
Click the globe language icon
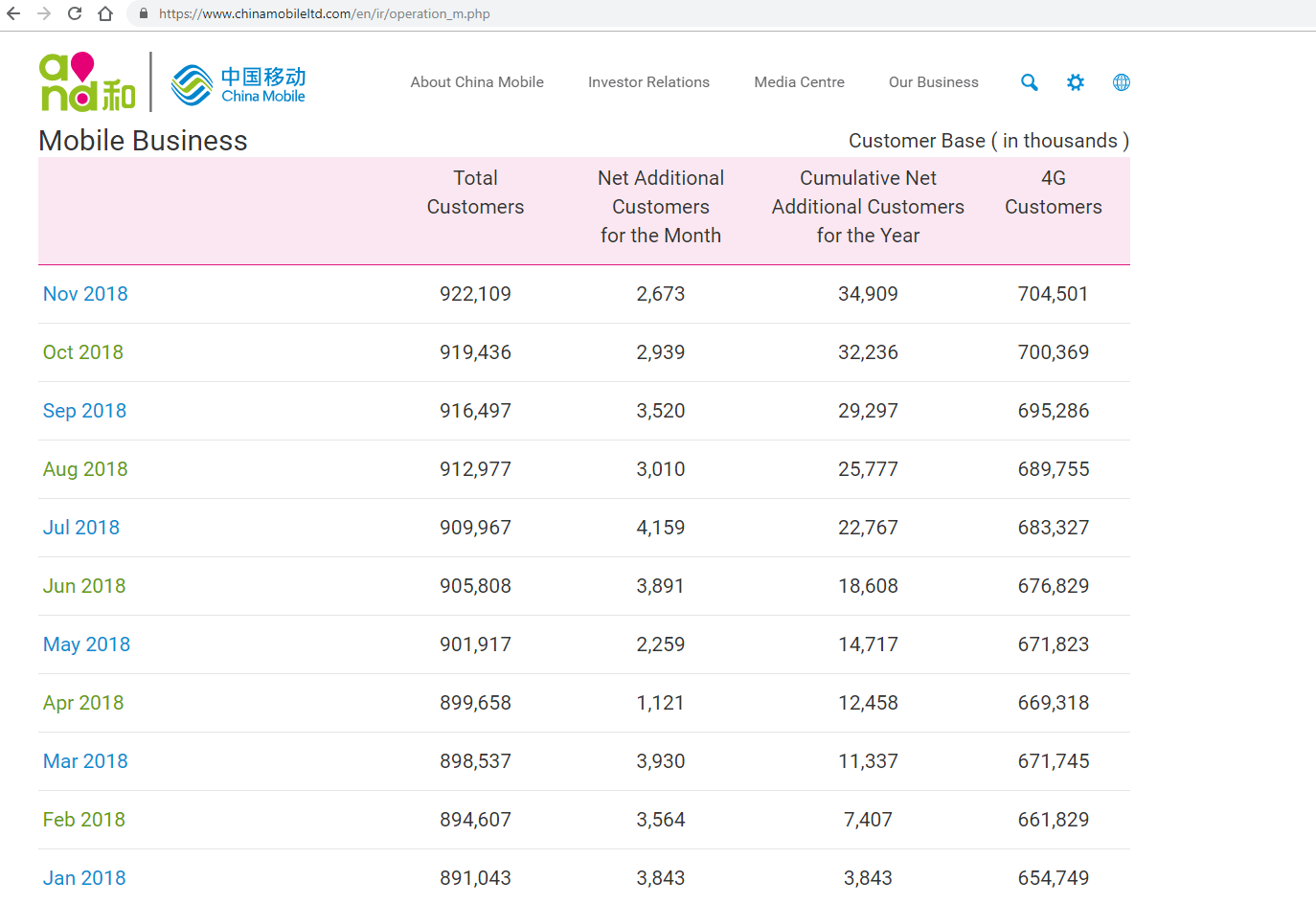tap(1122, 82)
